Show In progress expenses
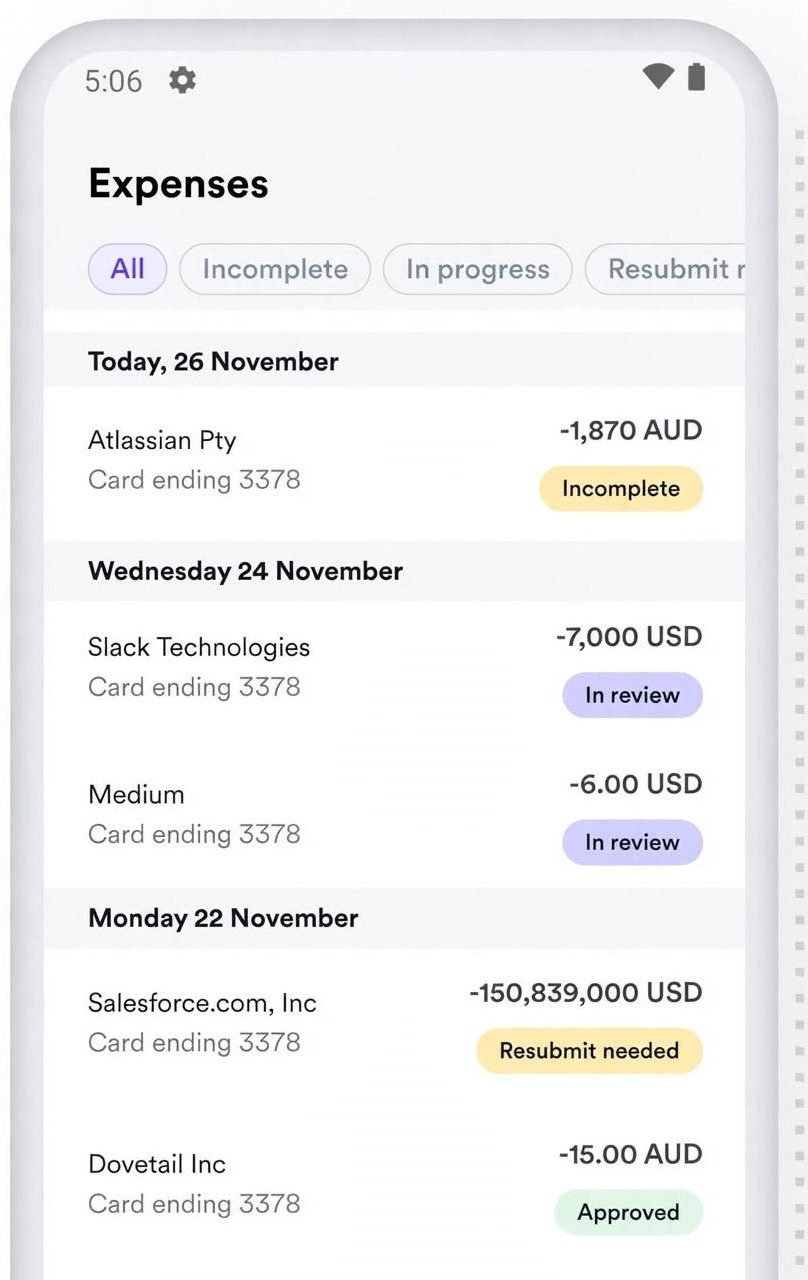The image size is (808, 1280). tap(478, 269)
